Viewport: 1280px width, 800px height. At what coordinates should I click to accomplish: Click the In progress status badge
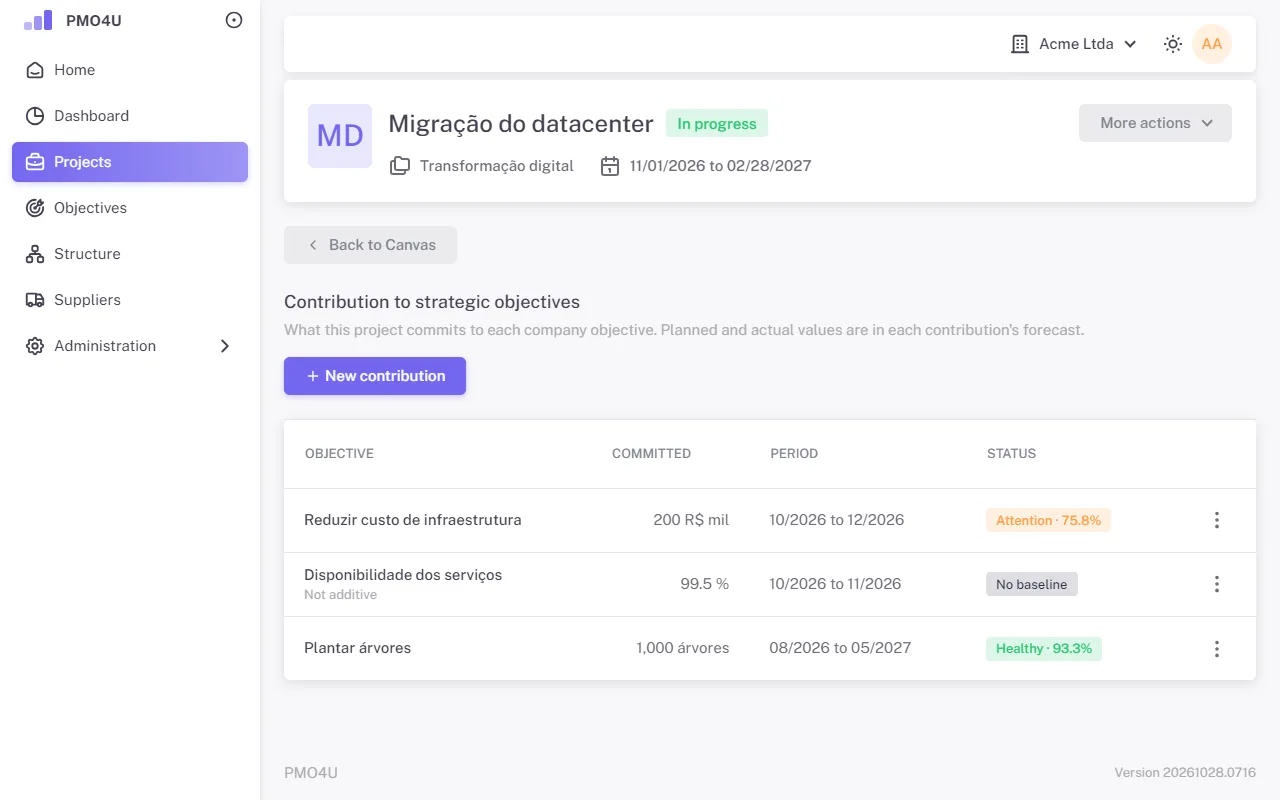(717, 124)
